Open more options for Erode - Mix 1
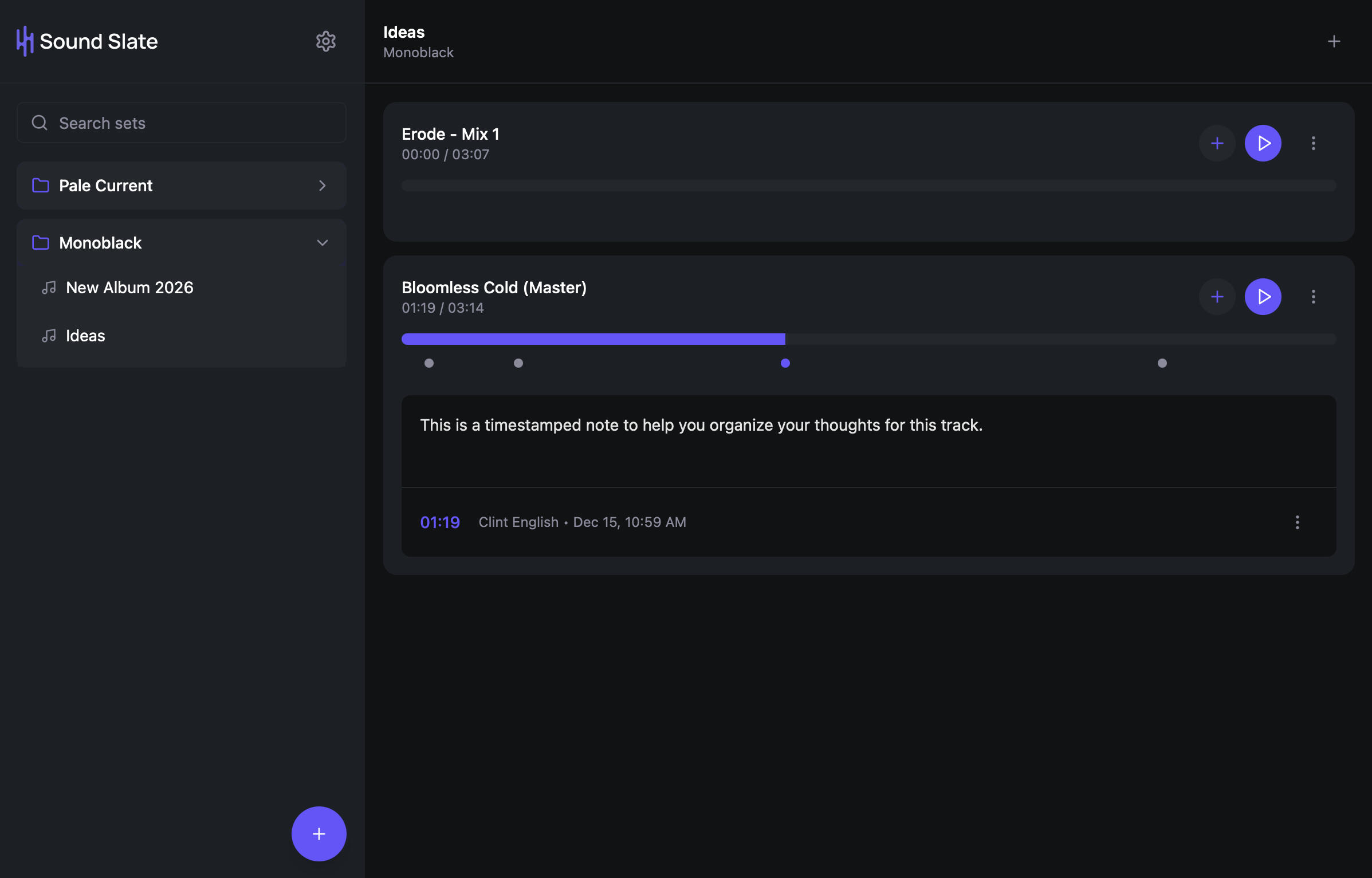The image size is (1372, 878). 1313,143
